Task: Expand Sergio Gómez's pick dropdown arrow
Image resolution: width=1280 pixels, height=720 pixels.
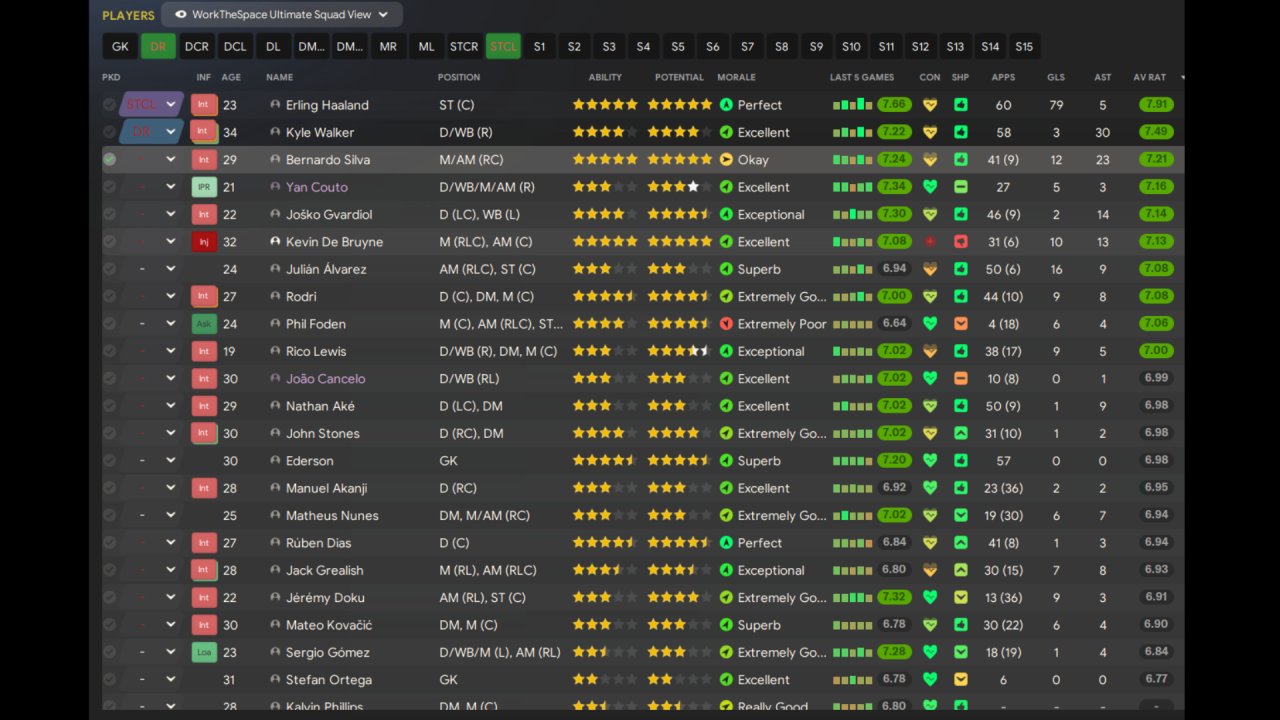Action: click(x=171, y=653)
